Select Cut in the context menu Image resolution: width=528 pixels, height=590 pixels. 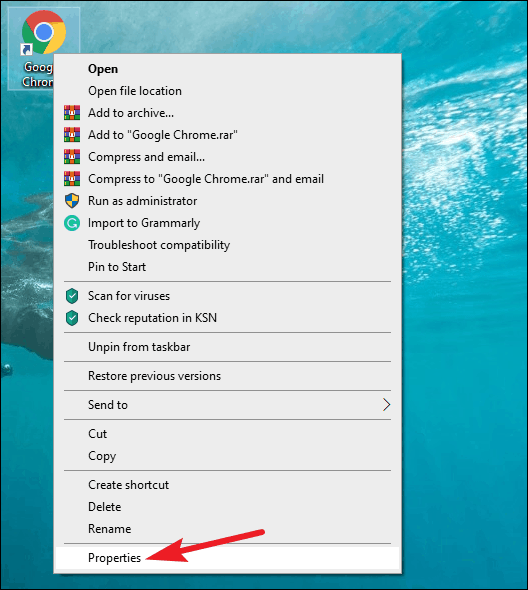(227, 434)
